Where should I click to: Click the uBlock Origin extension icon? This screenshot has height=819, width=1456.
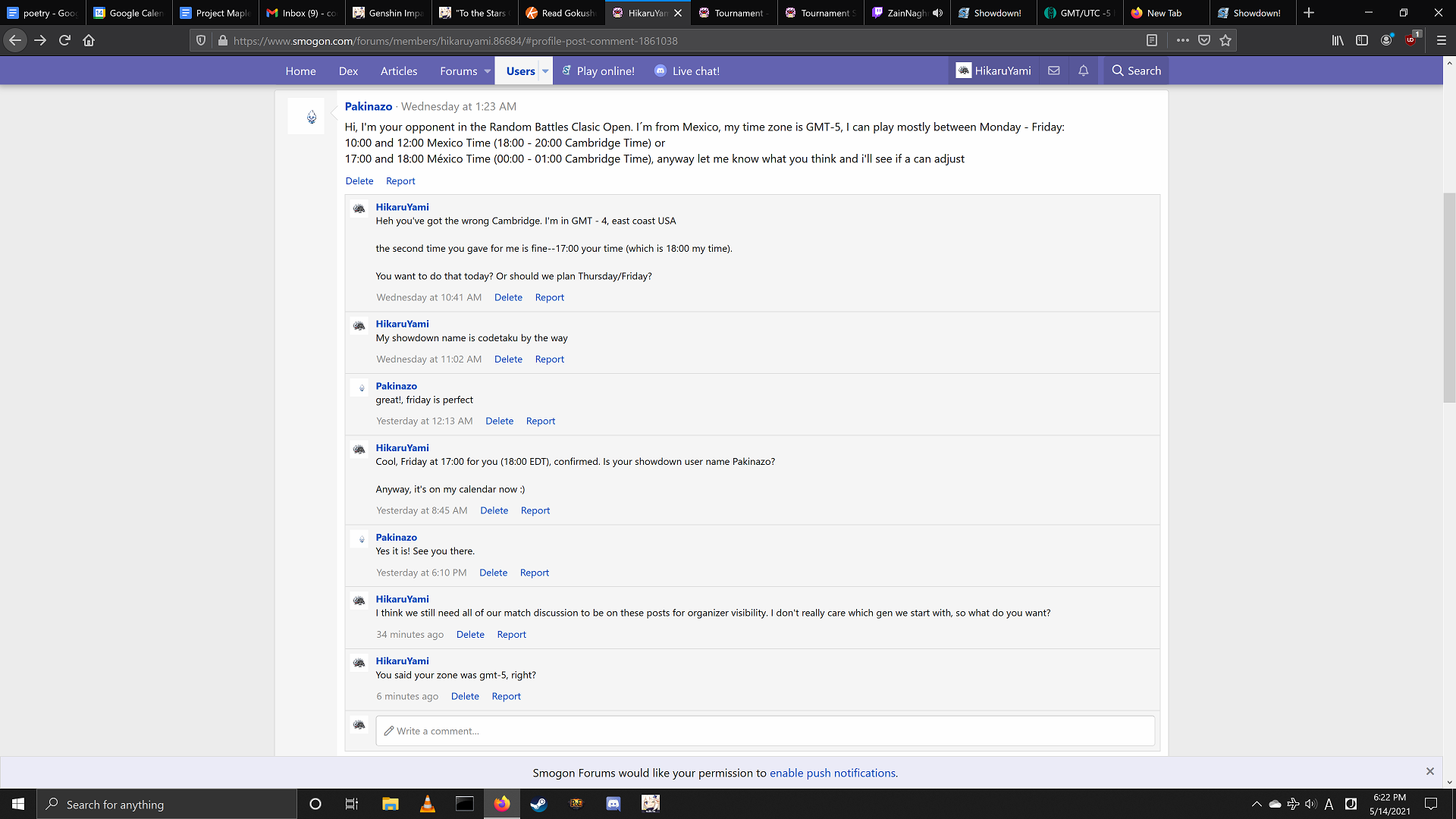(1411, 40)
